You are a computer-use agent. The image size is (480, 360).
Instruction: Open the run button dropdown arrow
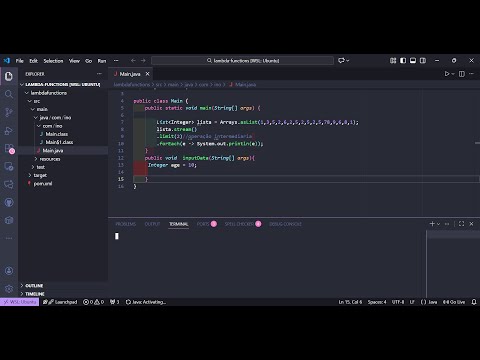tap(453, 74)
